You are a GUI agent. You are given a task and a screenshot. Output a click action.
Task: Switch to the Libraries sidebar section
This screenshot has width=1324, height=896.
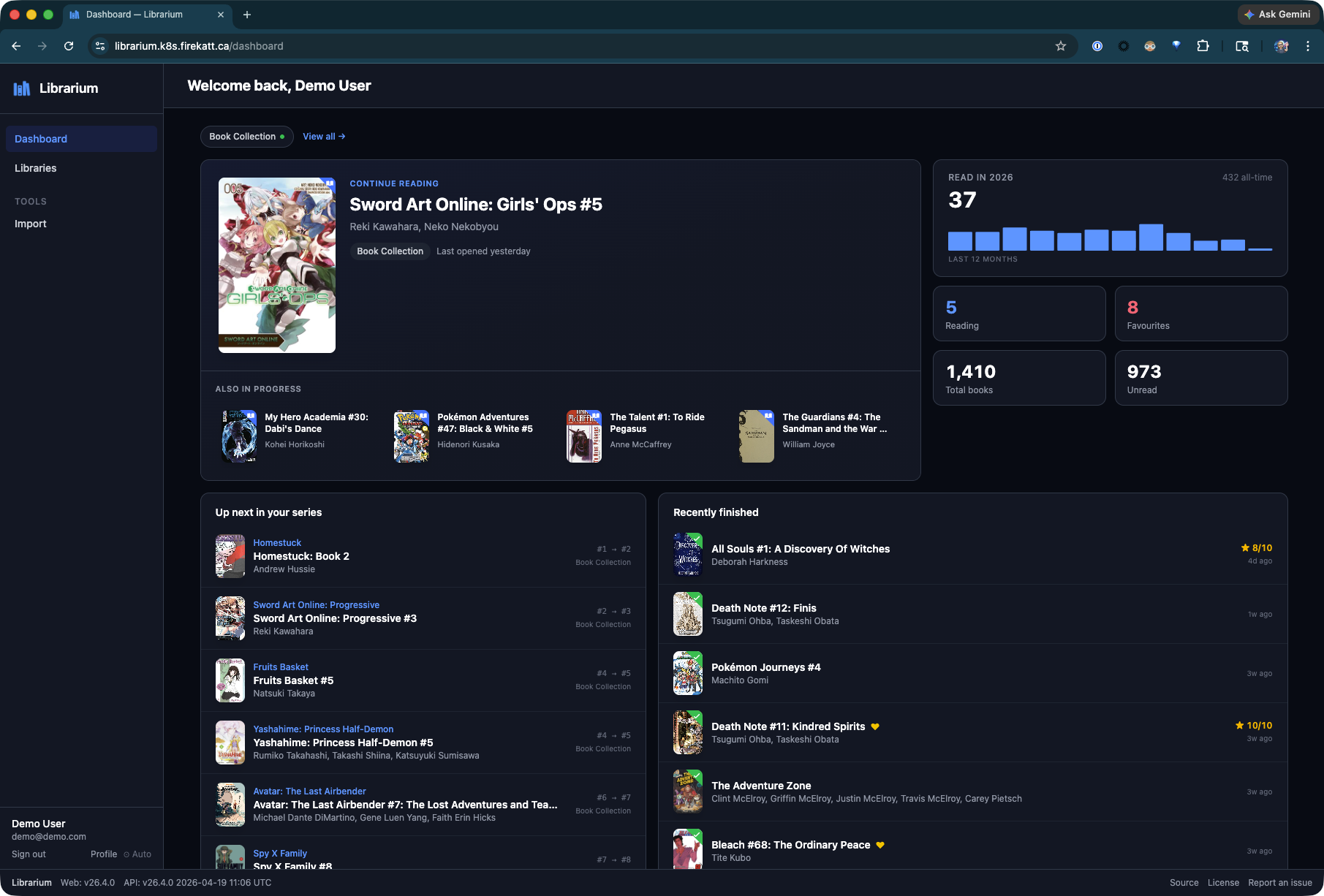pos(35,167)
